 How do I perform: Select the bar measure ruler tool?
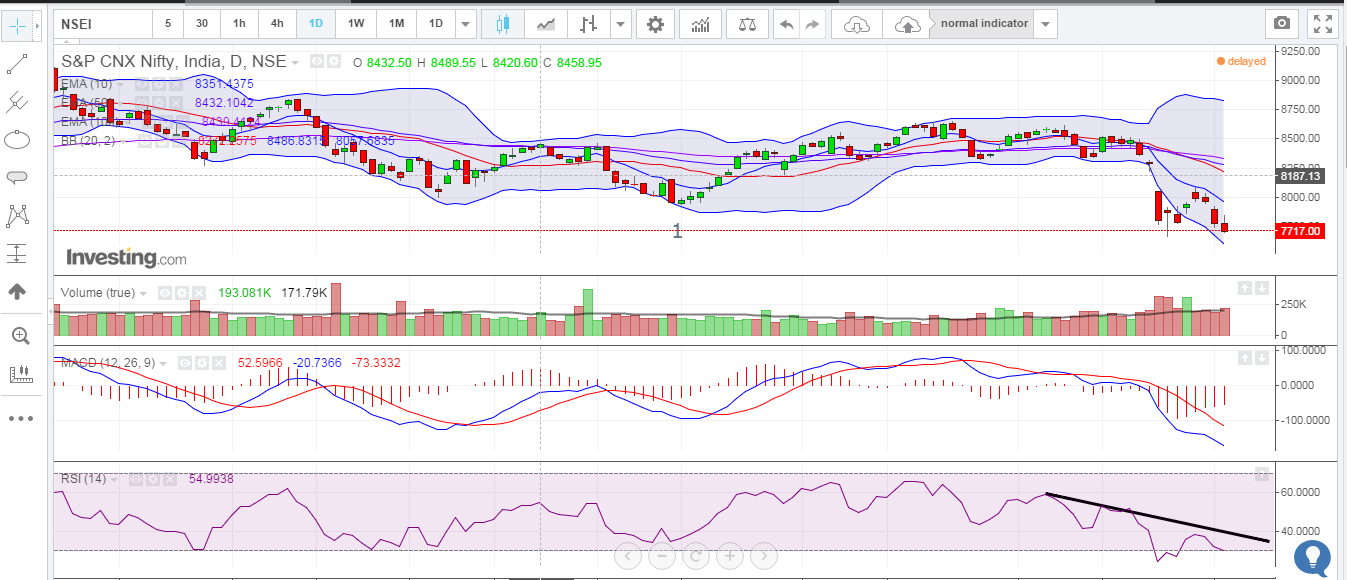(x=19, y=375)
